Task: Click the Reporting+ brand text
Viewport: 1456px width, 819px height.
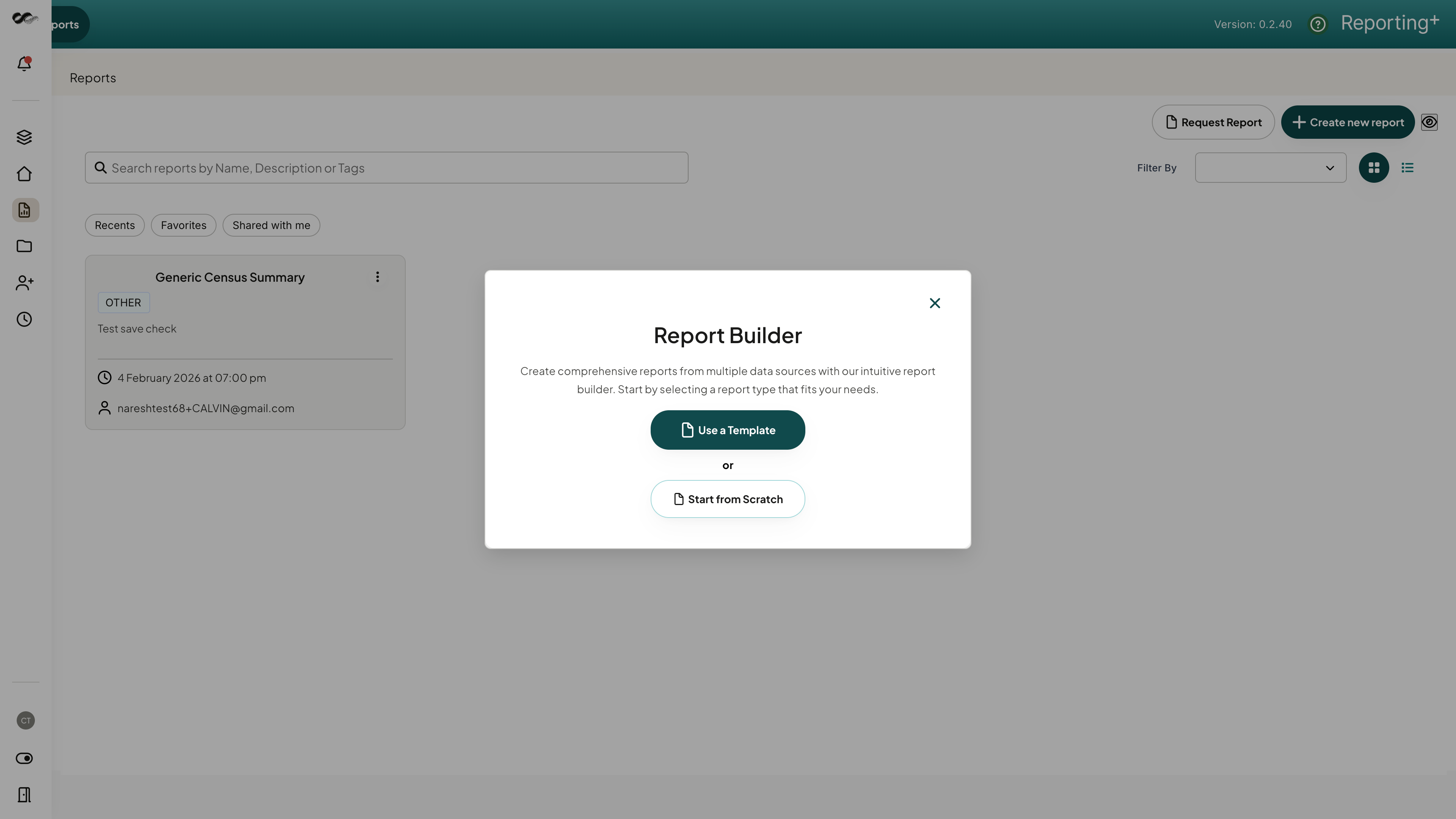Action: [x=1390, y=23]
